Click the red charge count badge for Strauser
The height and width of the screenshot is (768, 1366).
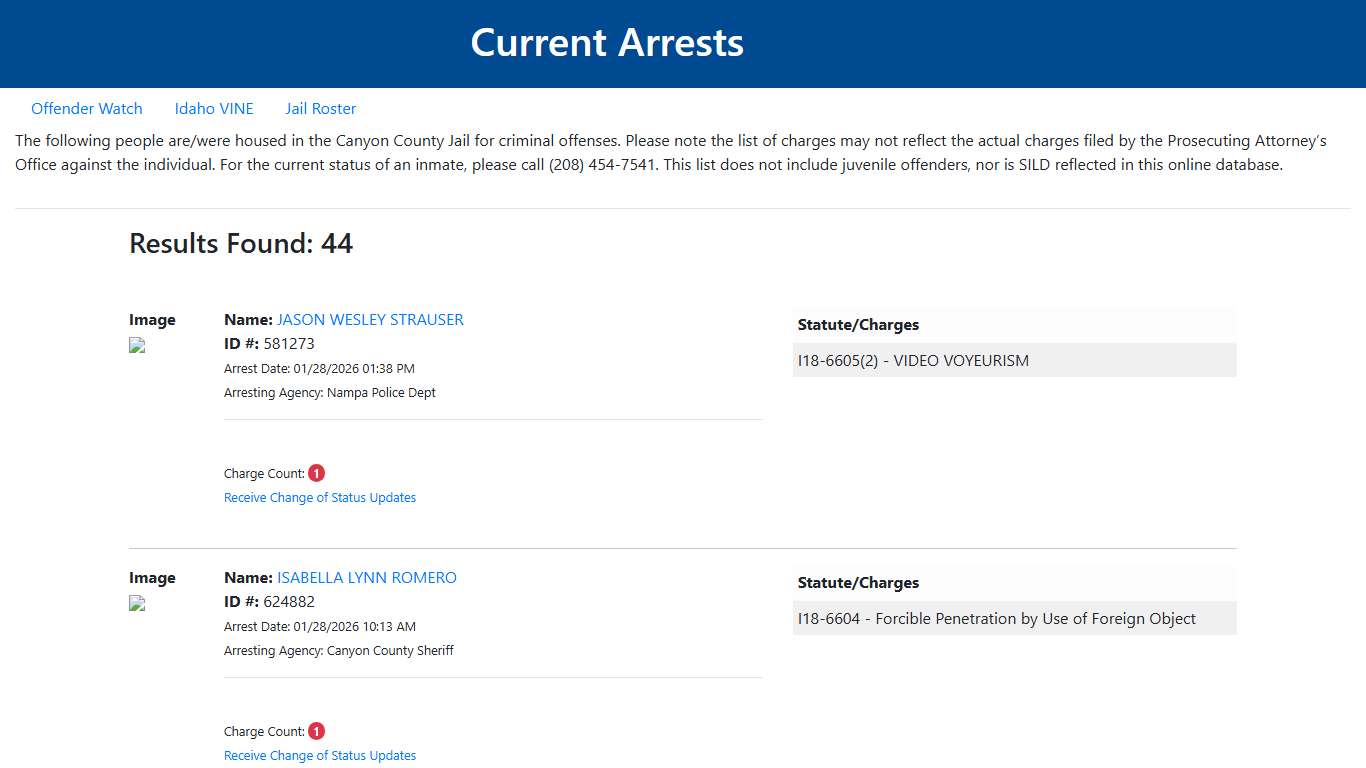tap(316, 471)
